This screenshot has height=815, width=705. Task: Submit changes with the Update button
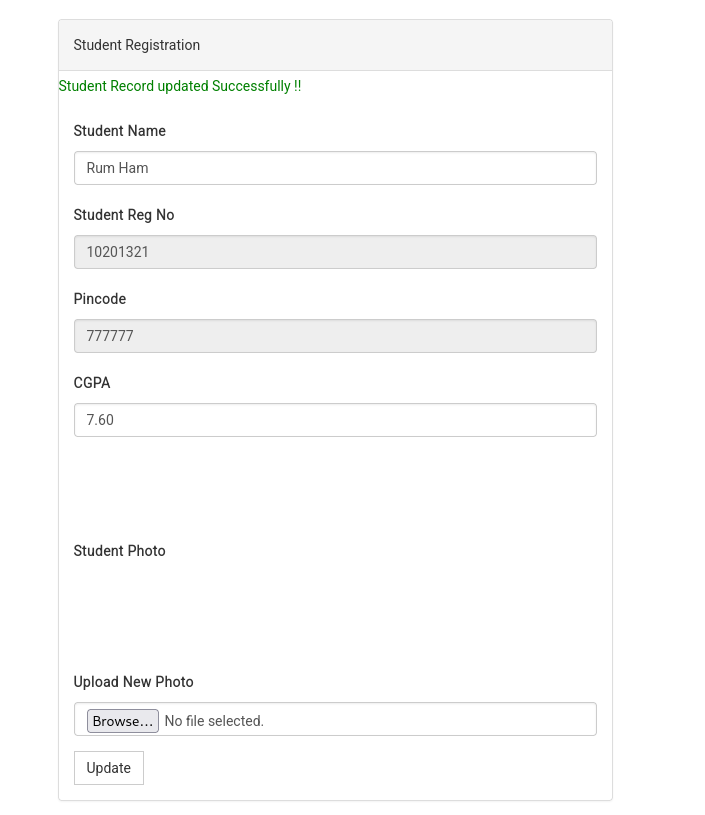coord(109,768)
